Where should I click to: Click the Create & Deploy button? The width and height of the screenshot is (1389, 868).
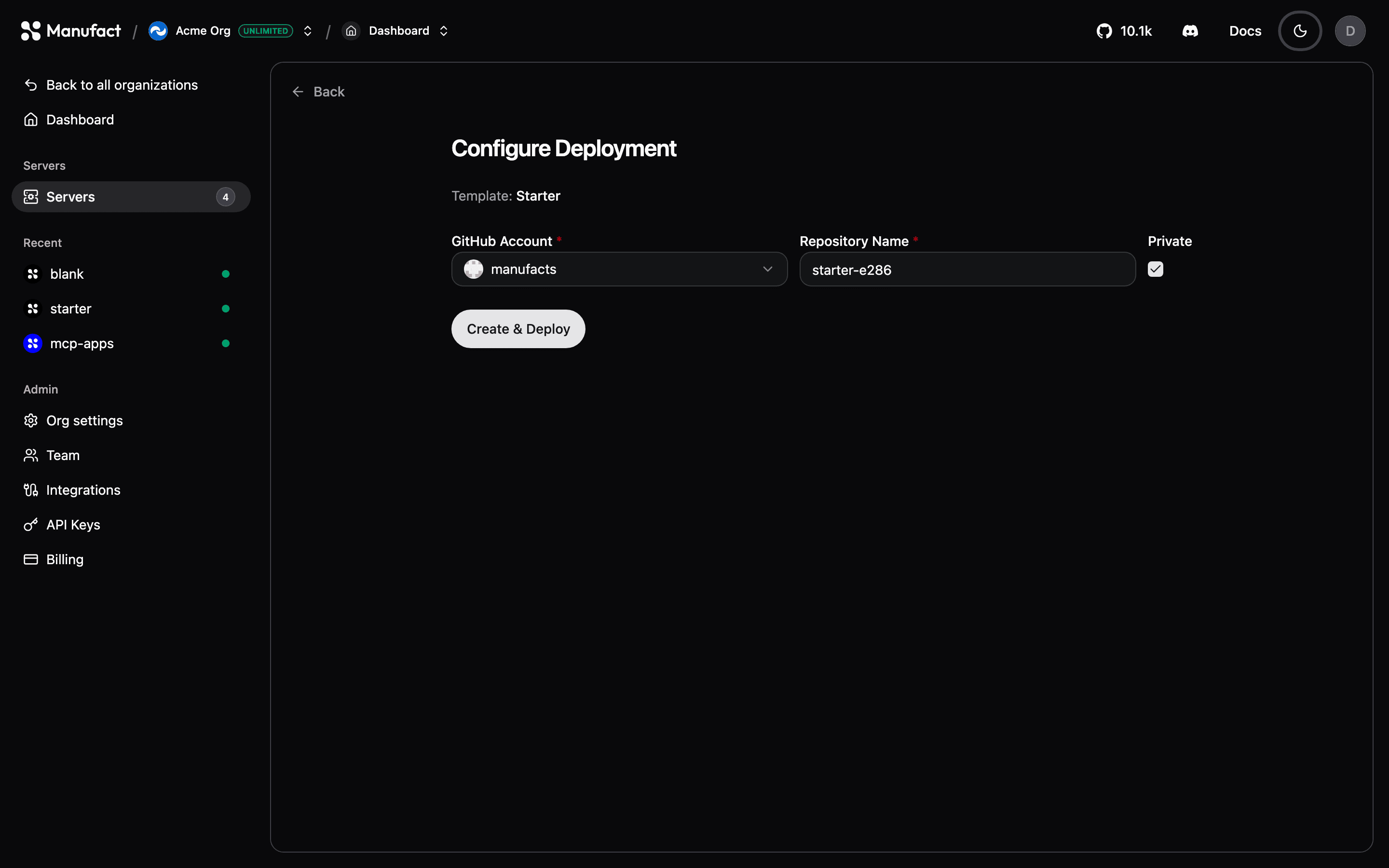(518, 329)
